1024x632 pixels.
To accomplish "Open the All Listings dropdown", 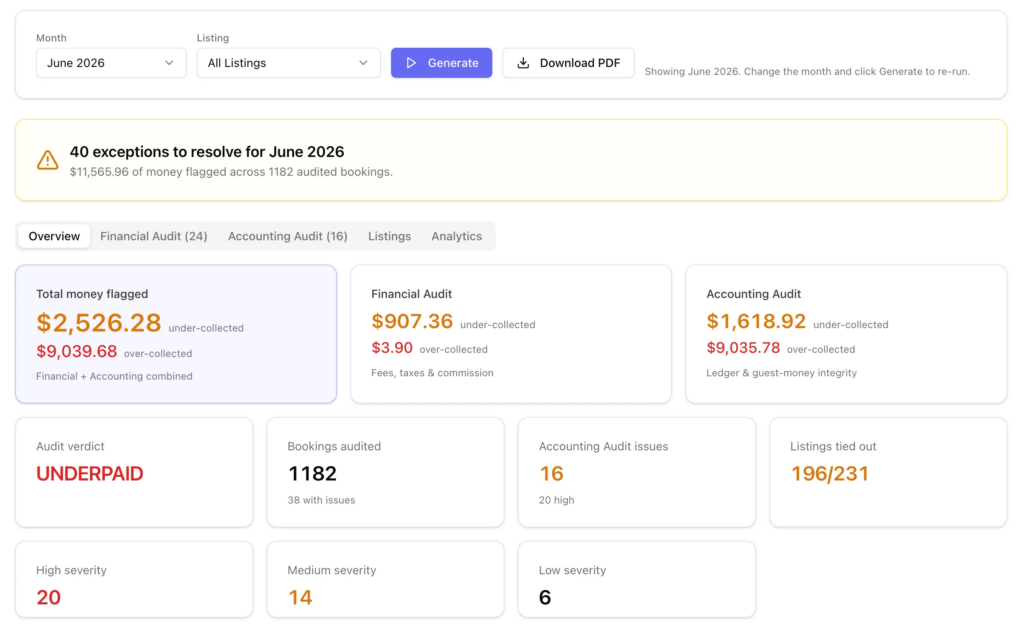I will pos(289,63).
